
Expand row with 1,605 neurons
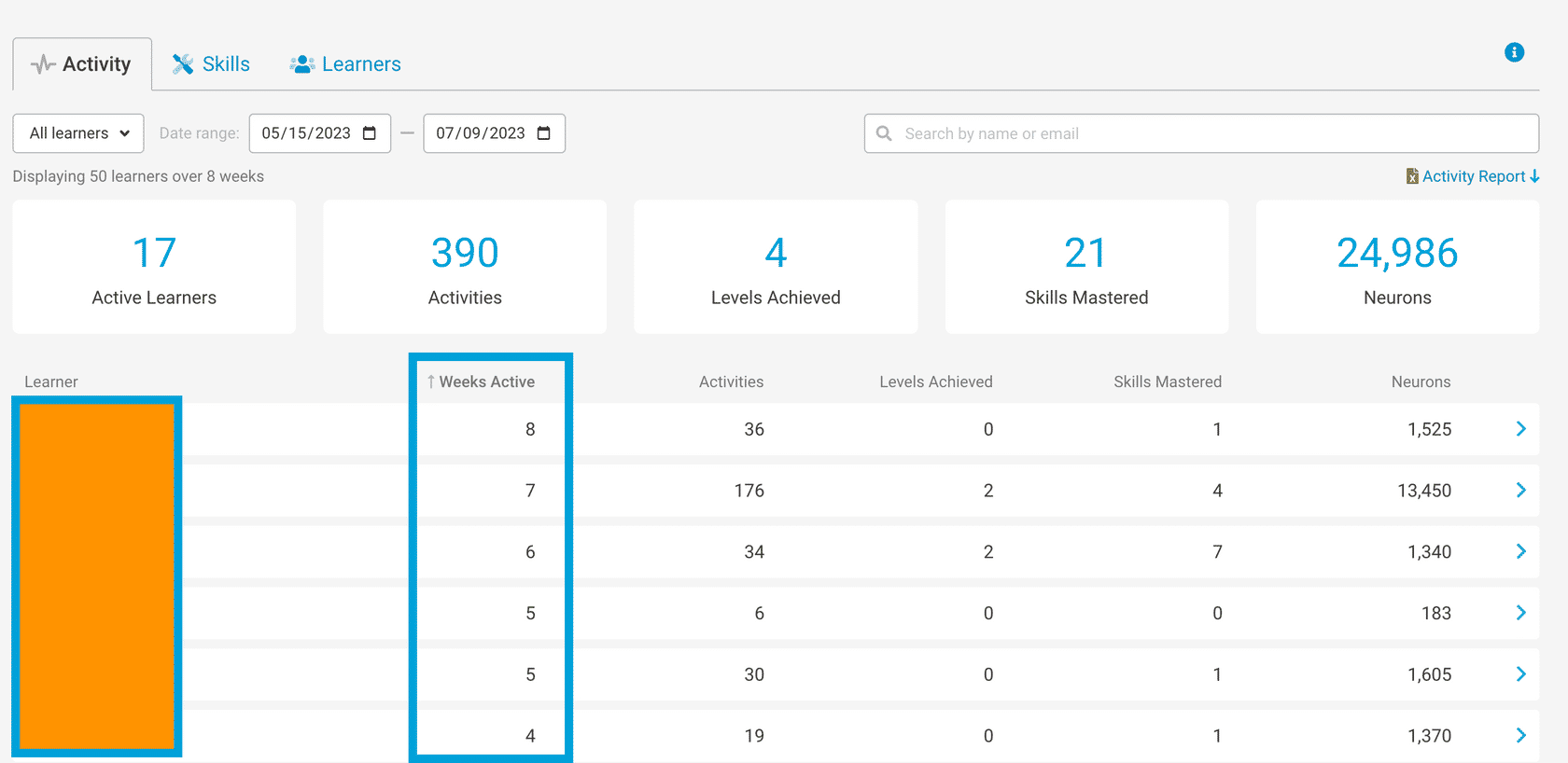(1520, 674)
